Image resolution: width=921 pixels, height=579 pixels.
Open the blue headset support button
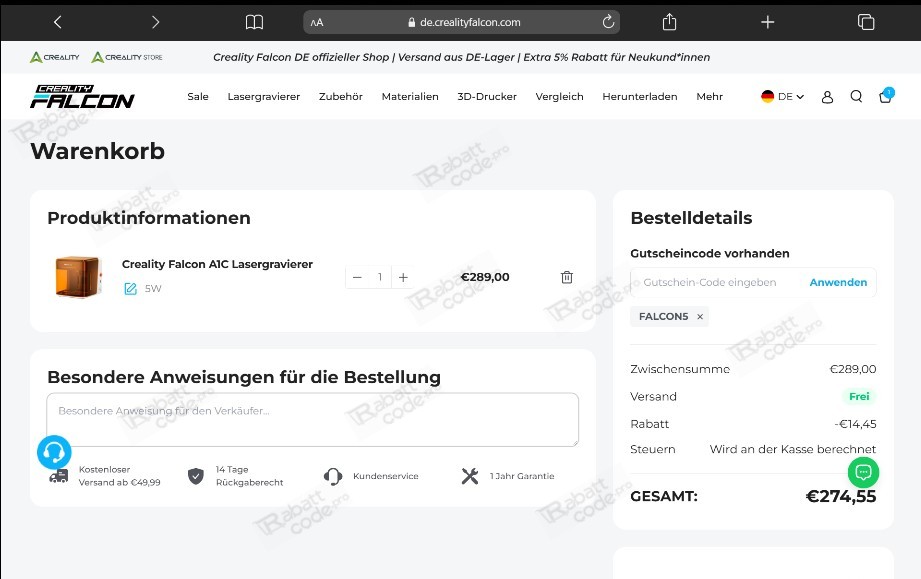tap(54, 452)
